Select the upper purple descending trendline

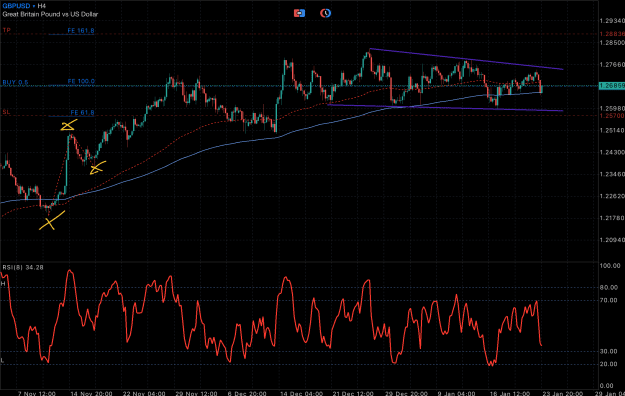[x=466, y=59]
